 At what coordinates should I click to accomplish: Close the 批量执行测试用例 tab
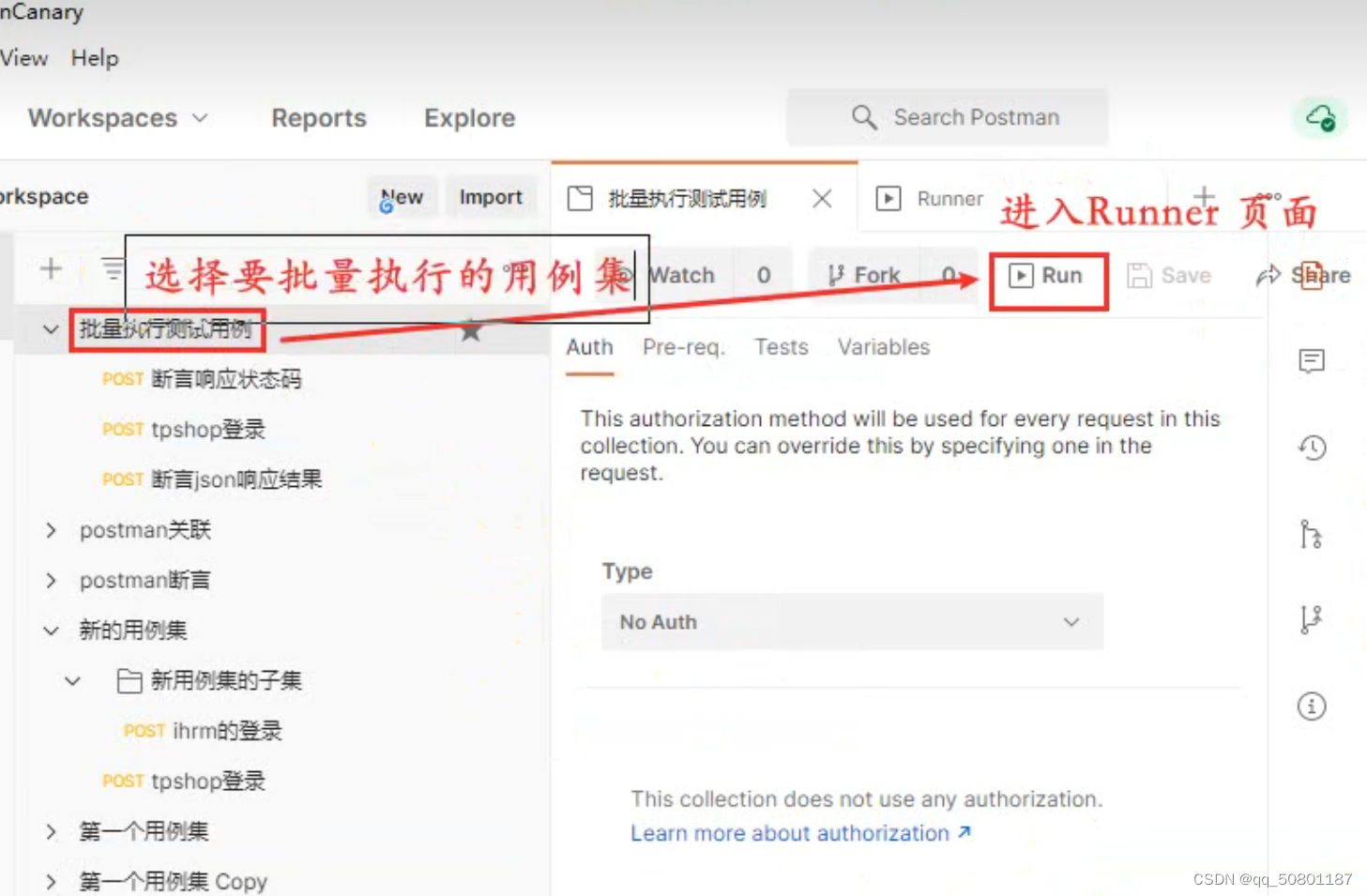(822, 198)
